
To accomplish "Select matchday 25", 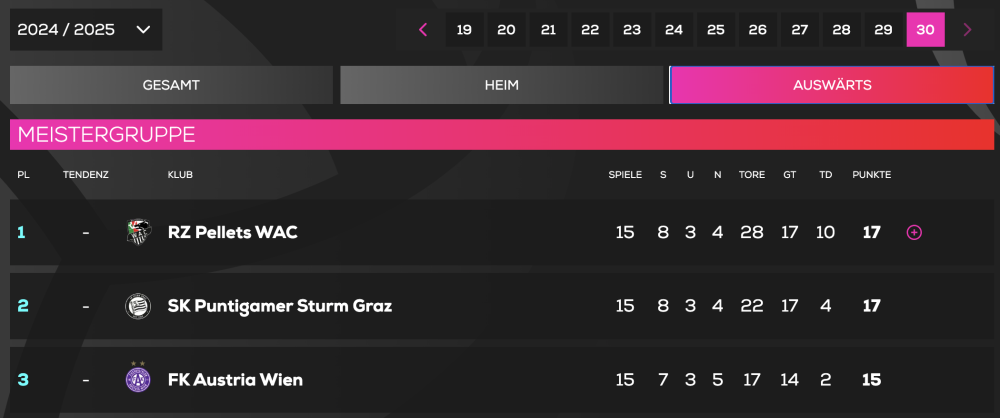I will [x=716, y=30].
